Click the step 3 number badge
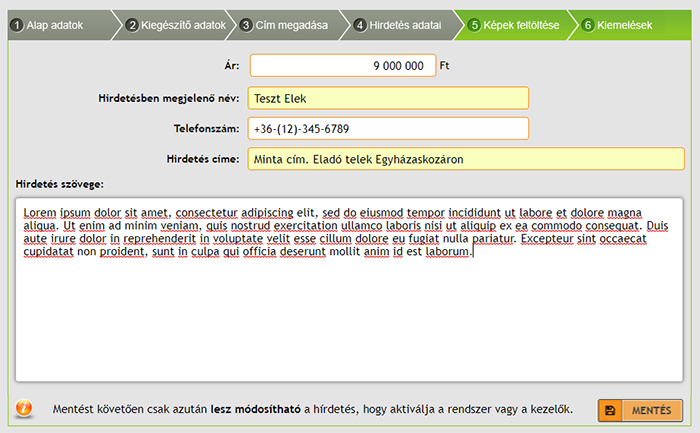Screen dimensions: 700x433 point(246,24)
